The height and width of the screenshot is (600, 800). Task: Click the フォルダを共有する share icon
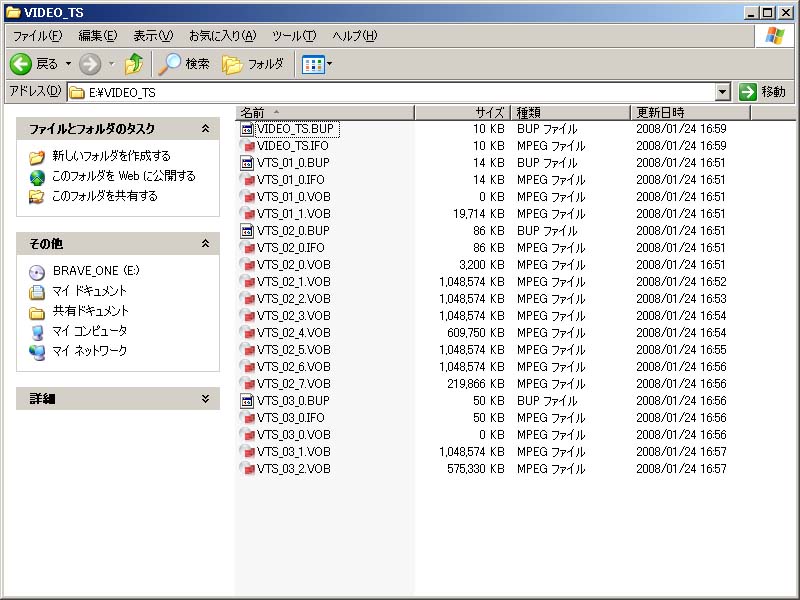click(37, 196)
